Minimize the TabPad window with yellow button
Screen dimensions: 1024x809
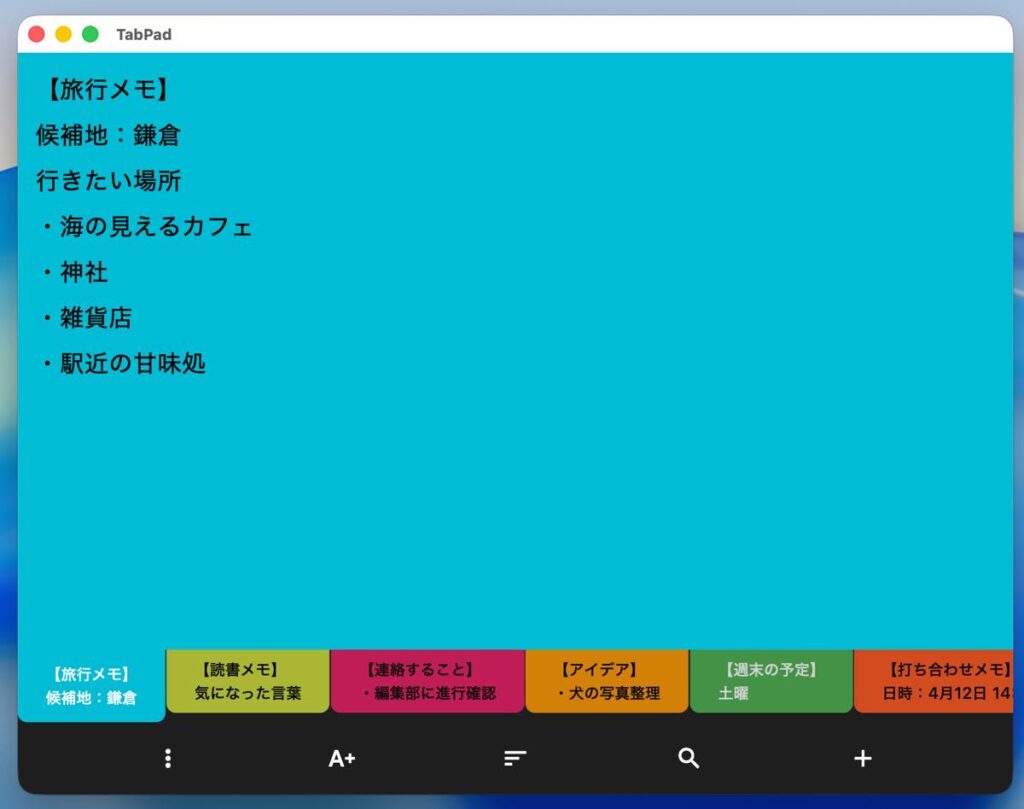pyautogui.click(x=63, y=34)
